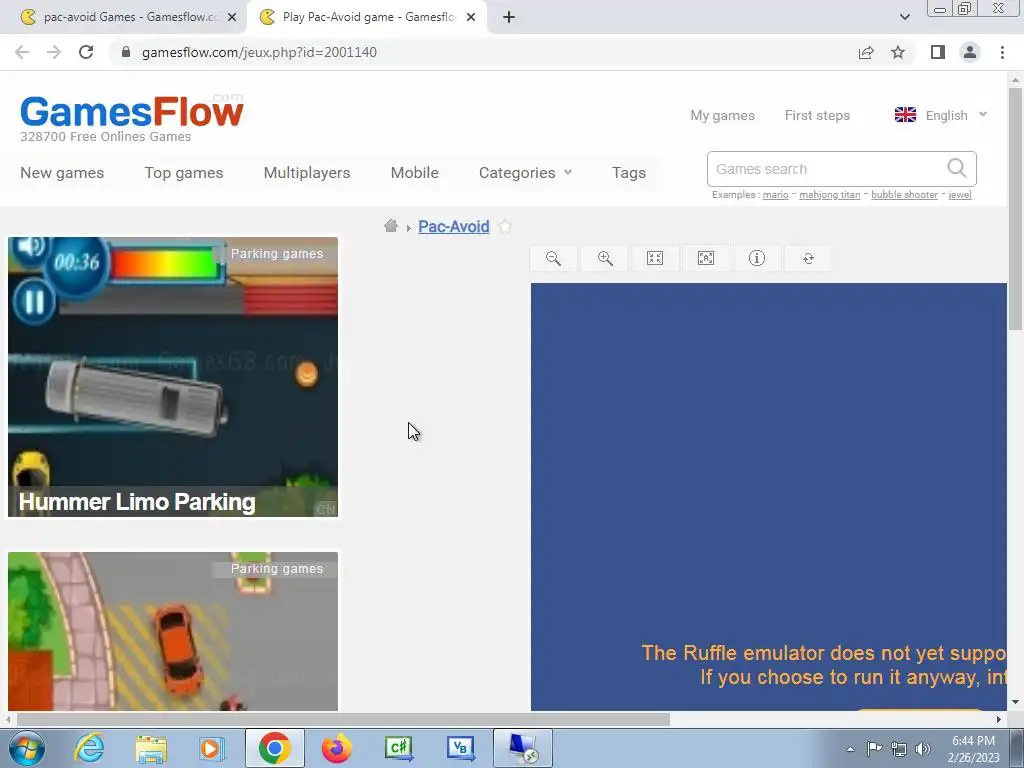This screenshot has height=768, width=1024.
Task: Bookmark this page with star icon
Action: (x=898, y=52)
